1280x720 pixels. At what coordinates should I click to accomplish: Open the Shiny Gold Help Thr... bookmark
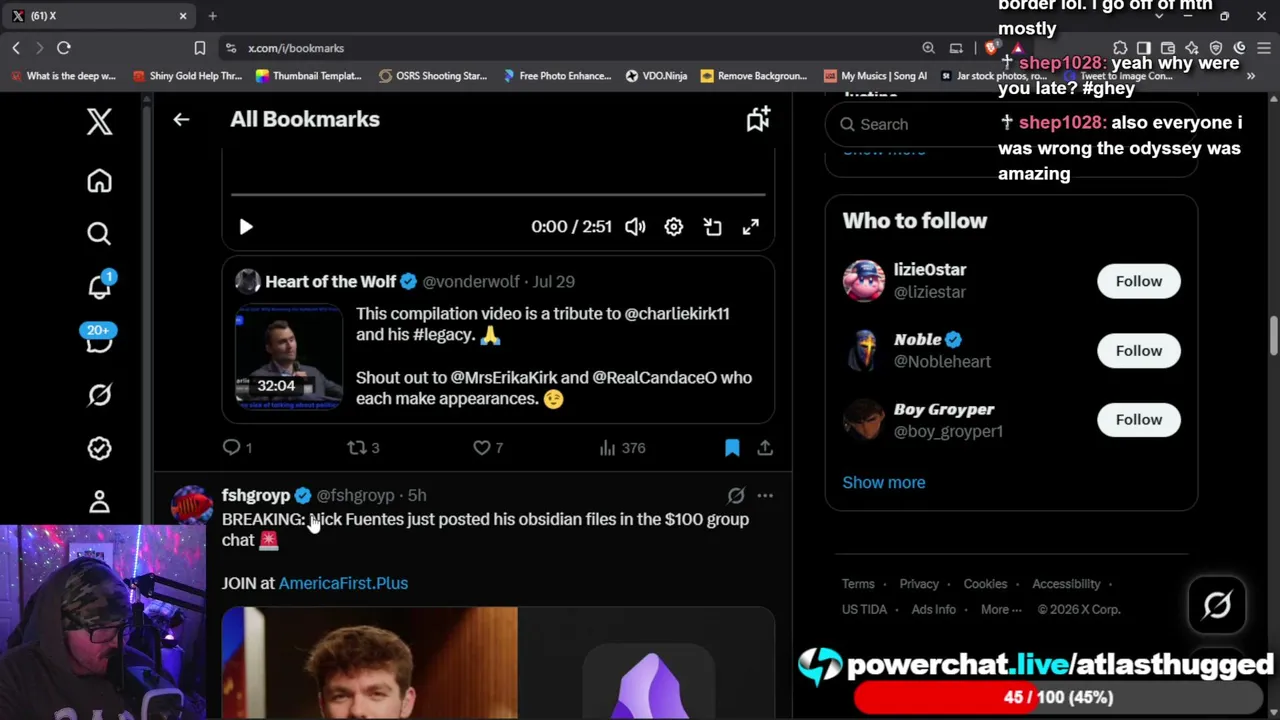[x=187, y=76]
